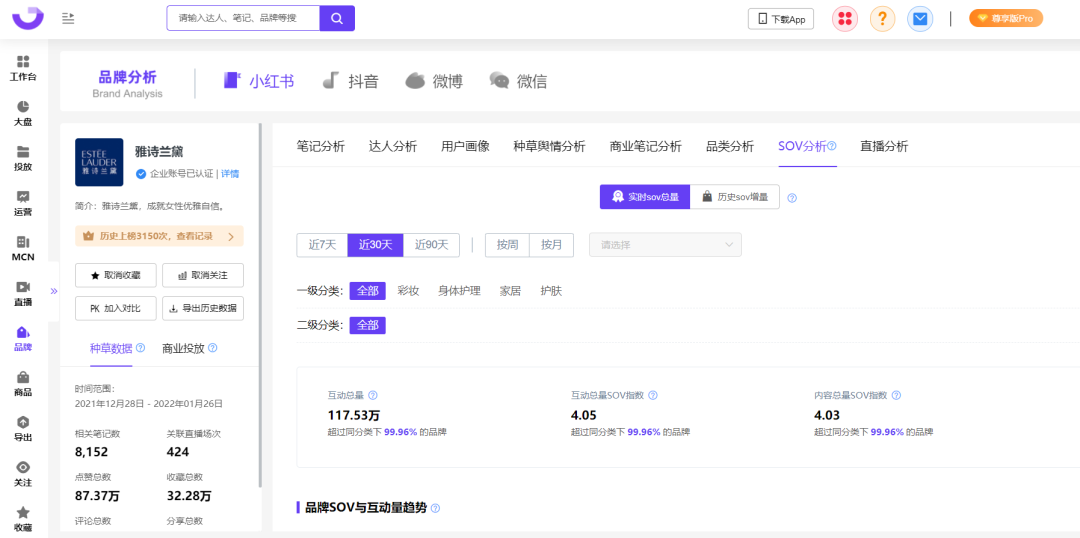
Task: Open the 达人分析 tab
Action: 393,146
